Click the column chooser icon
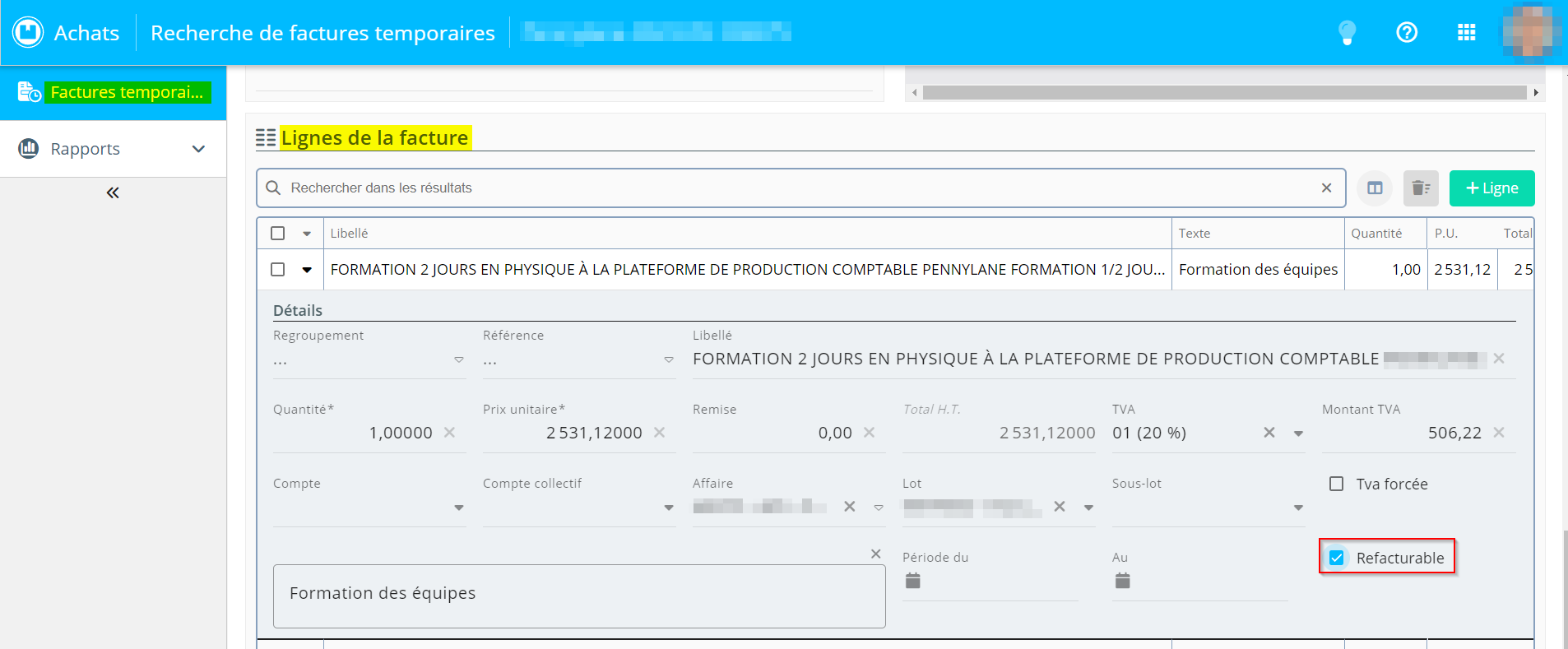 pyautogui.click(x=1375, y=188)
